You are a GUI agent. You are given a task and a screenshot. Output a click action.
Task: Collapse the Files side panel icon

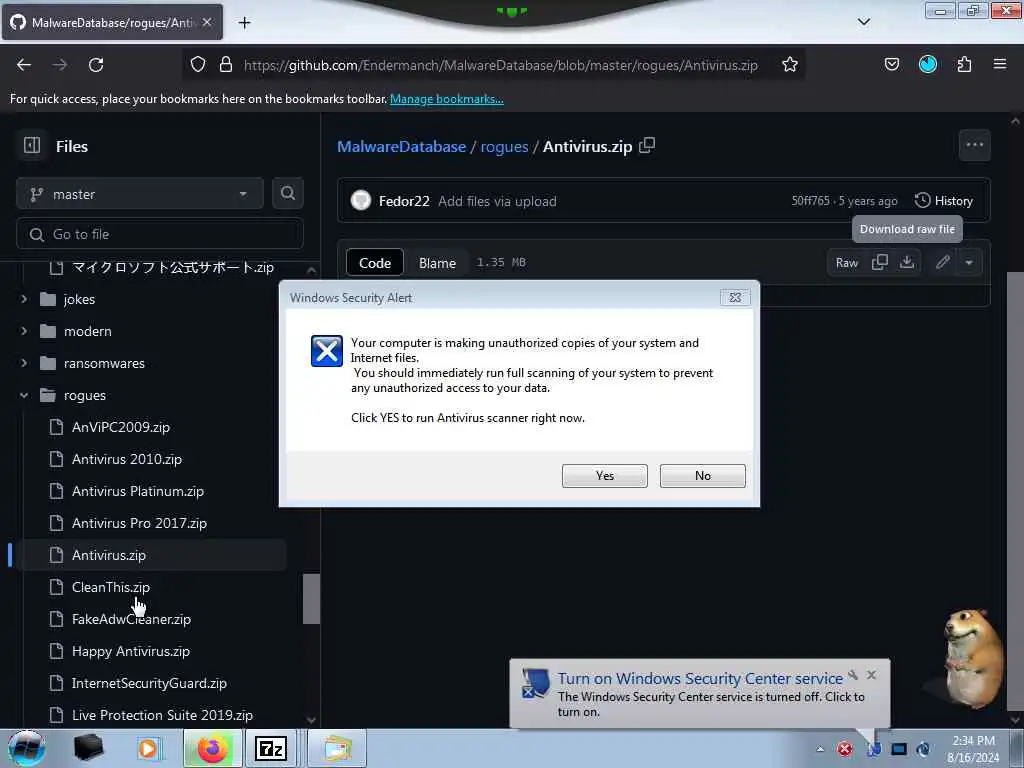point(32,145)
